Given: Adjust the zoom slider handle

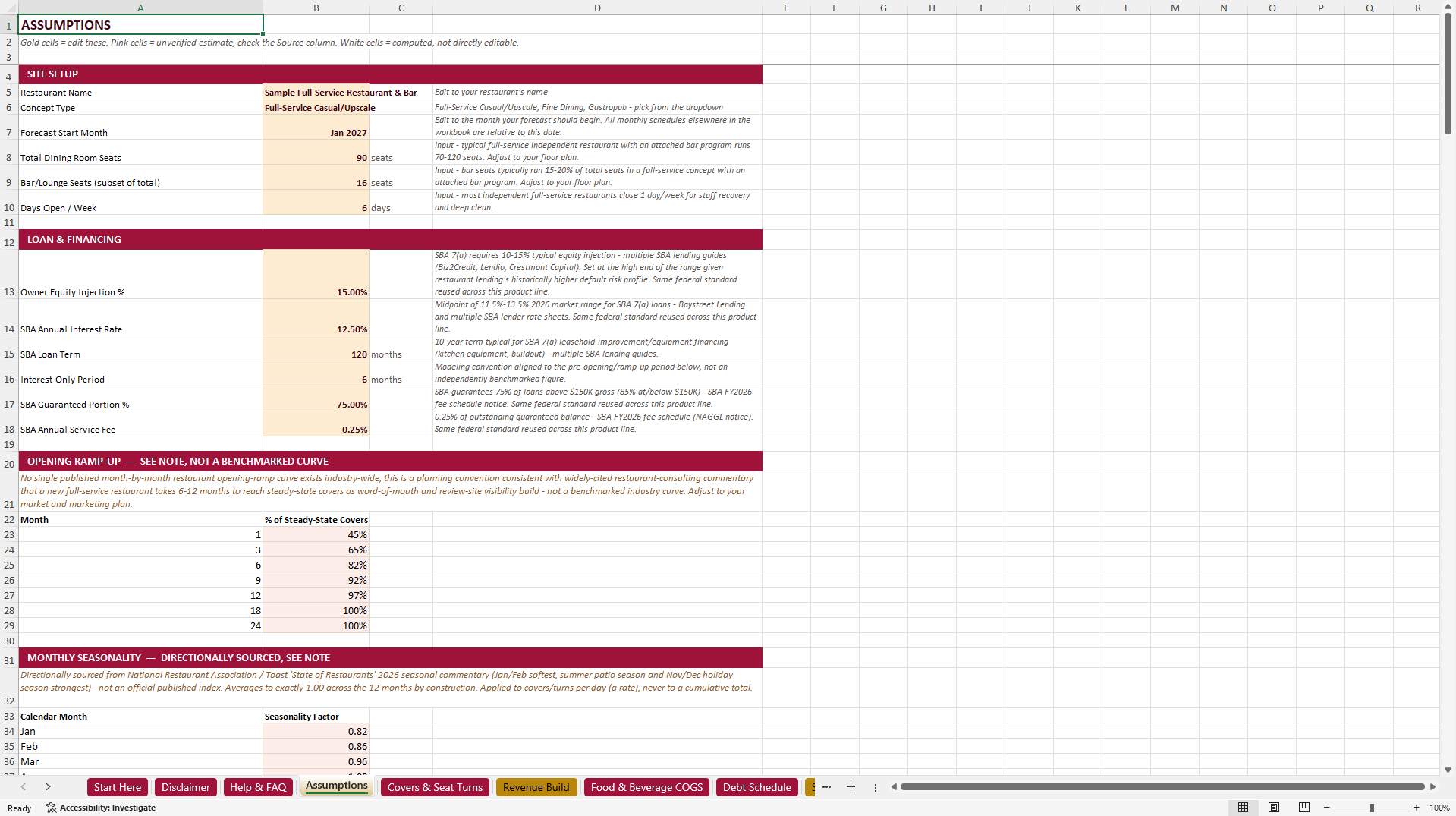Looking at the screenshot, I should 1372,808.
